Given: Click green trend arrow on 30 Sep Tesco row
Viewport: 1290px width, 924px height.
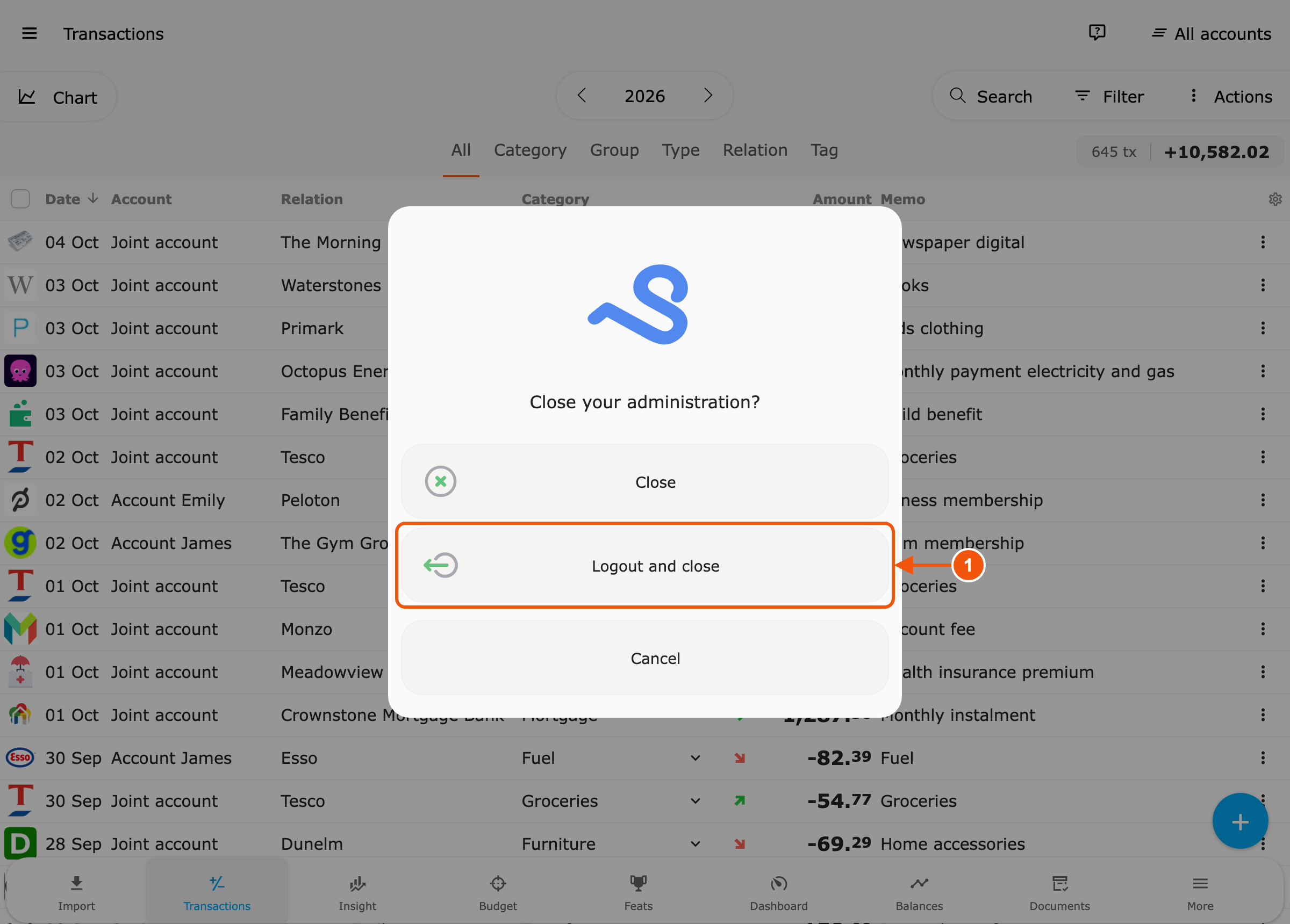Looking at the screenshot, I should [740, 800].
